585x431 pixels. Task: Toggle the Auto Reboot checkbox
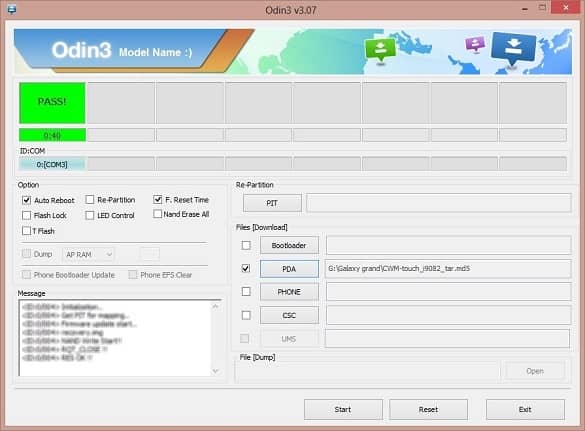pos(26,200)
